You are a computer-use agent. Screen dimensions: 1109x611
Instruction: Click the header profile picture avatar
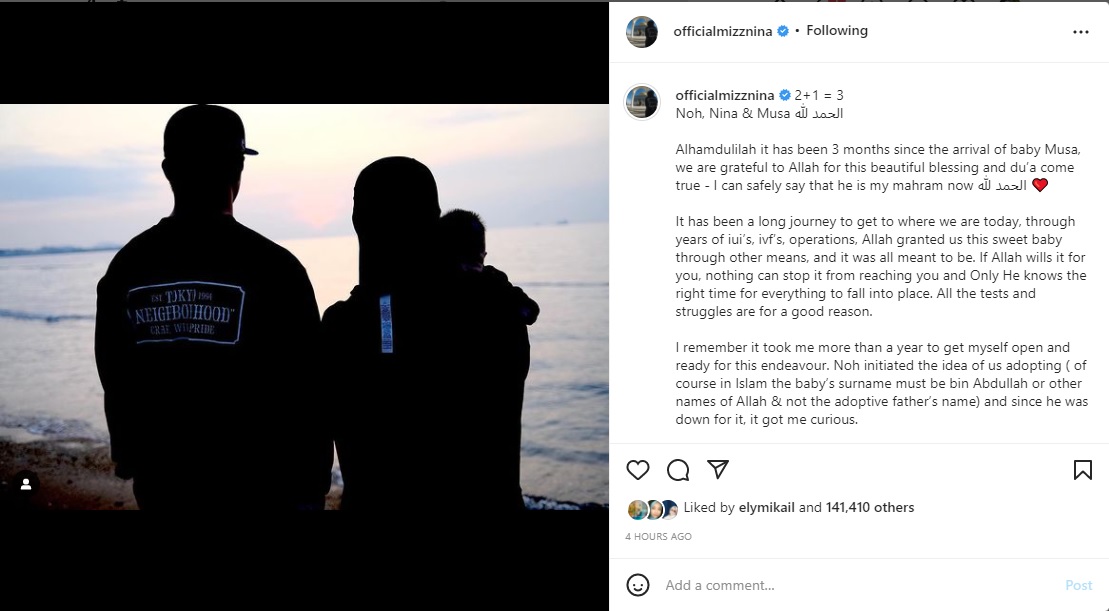pos(642,32)
